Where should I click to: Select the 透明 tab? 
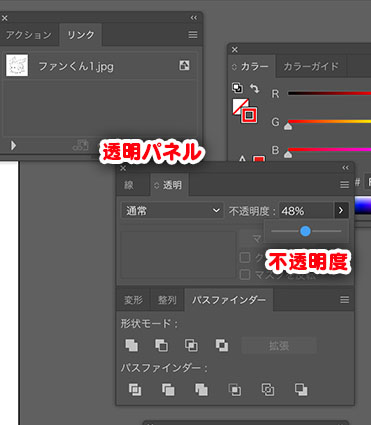pos(169,185)
